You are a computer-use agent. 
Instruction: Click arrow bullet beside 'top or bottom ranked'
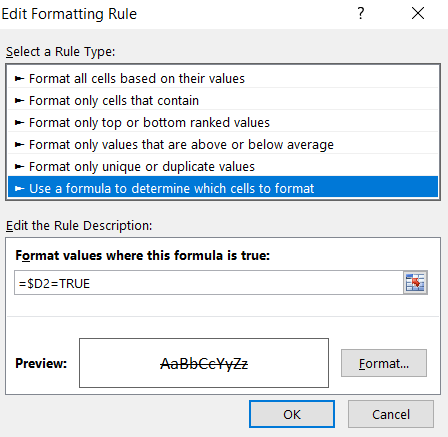point(19,123)
